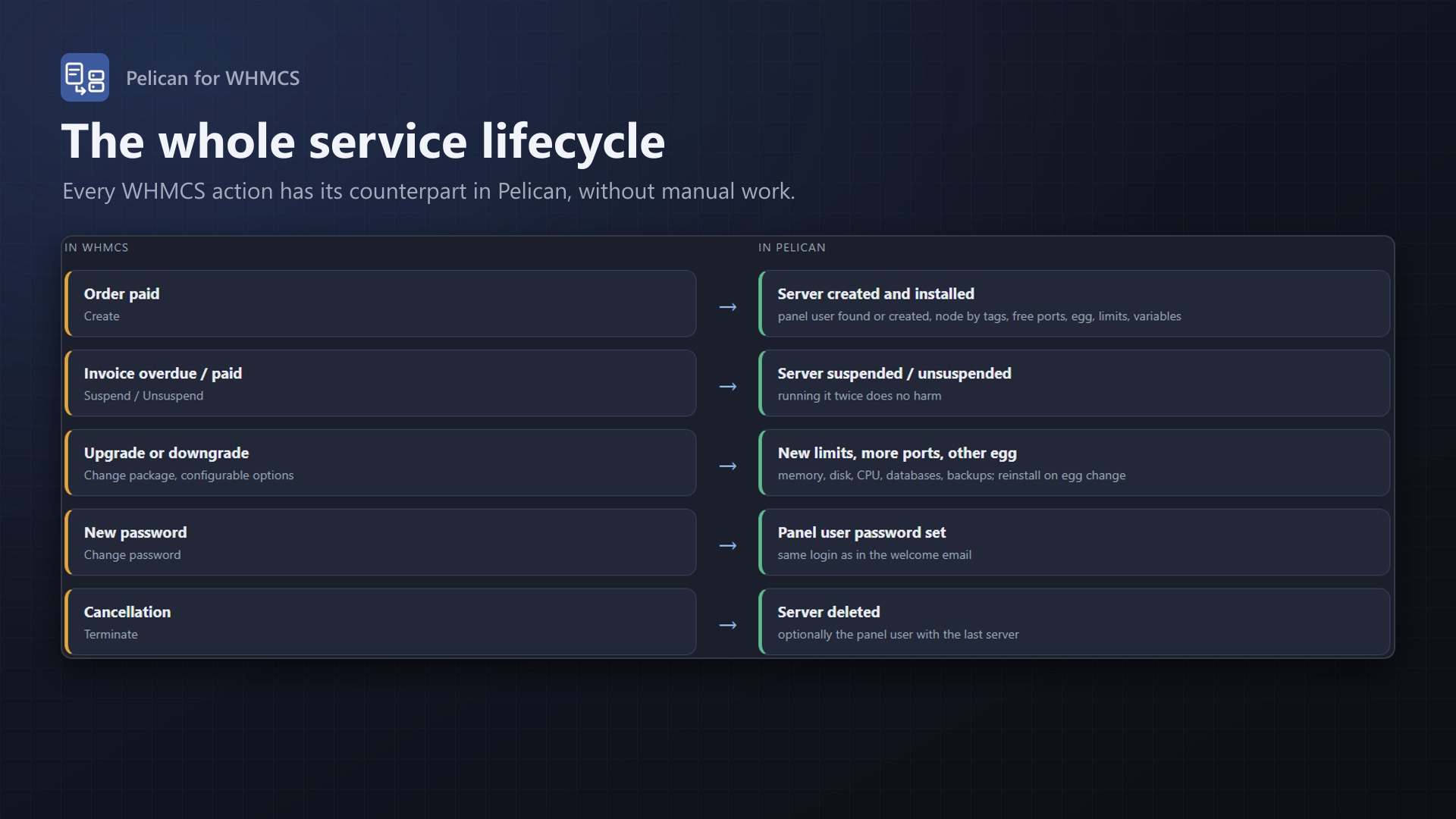Click the 'Suspend / Unsuspend' text
This screenshot has height=819, width=1456.
pyautogui.click(x=143, y=396)
